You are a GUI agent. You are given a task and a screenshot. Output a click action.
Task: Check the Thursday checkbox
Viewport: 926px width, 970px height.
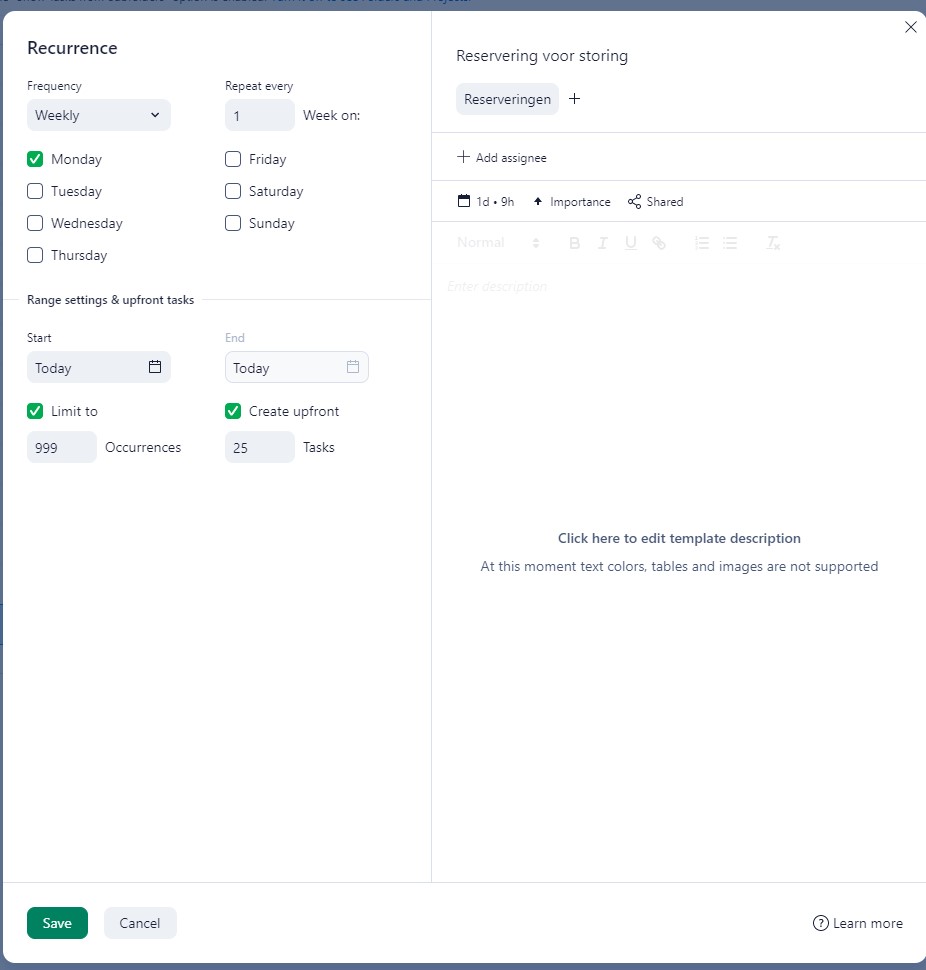click(35, 255)
